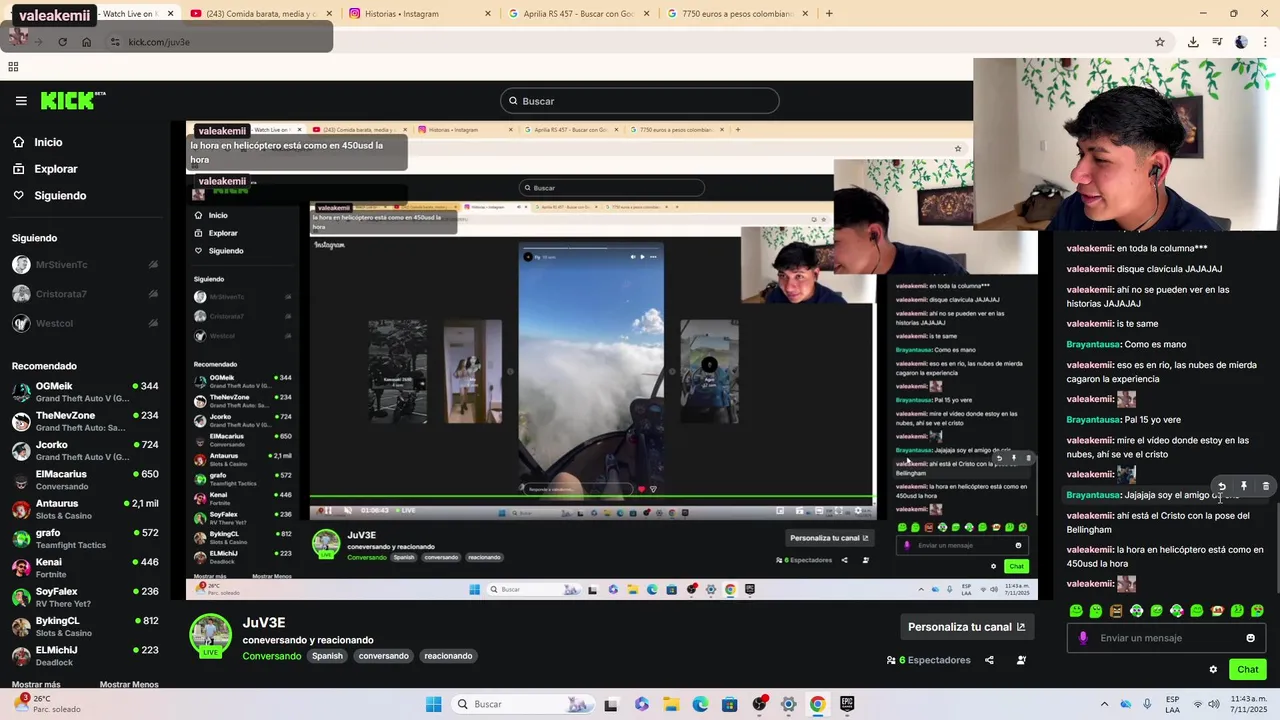Open followed channel MrStivenTc
Image resolution: width=1280 pixels, height=720 pixels.
coord(85,265)
